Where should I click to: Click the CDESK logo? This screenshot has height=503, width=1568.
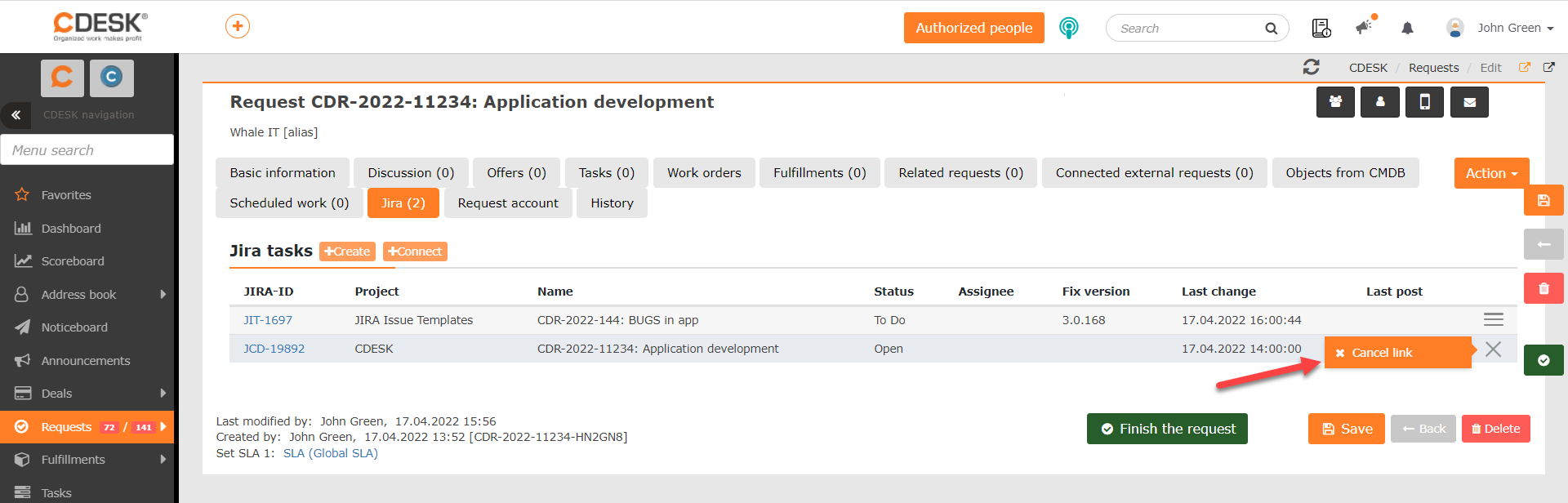coord(100,26)
